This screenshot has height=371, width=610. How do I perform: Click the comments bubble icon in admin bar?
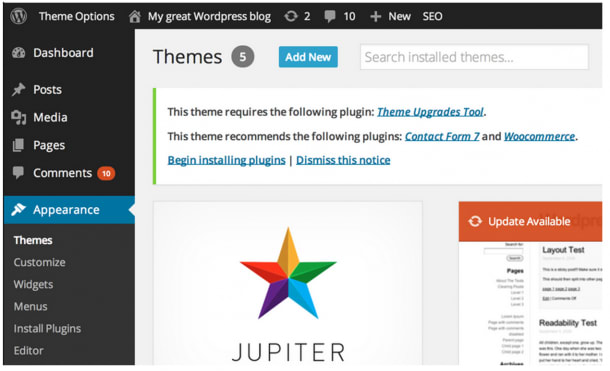(x=330, y=16)
